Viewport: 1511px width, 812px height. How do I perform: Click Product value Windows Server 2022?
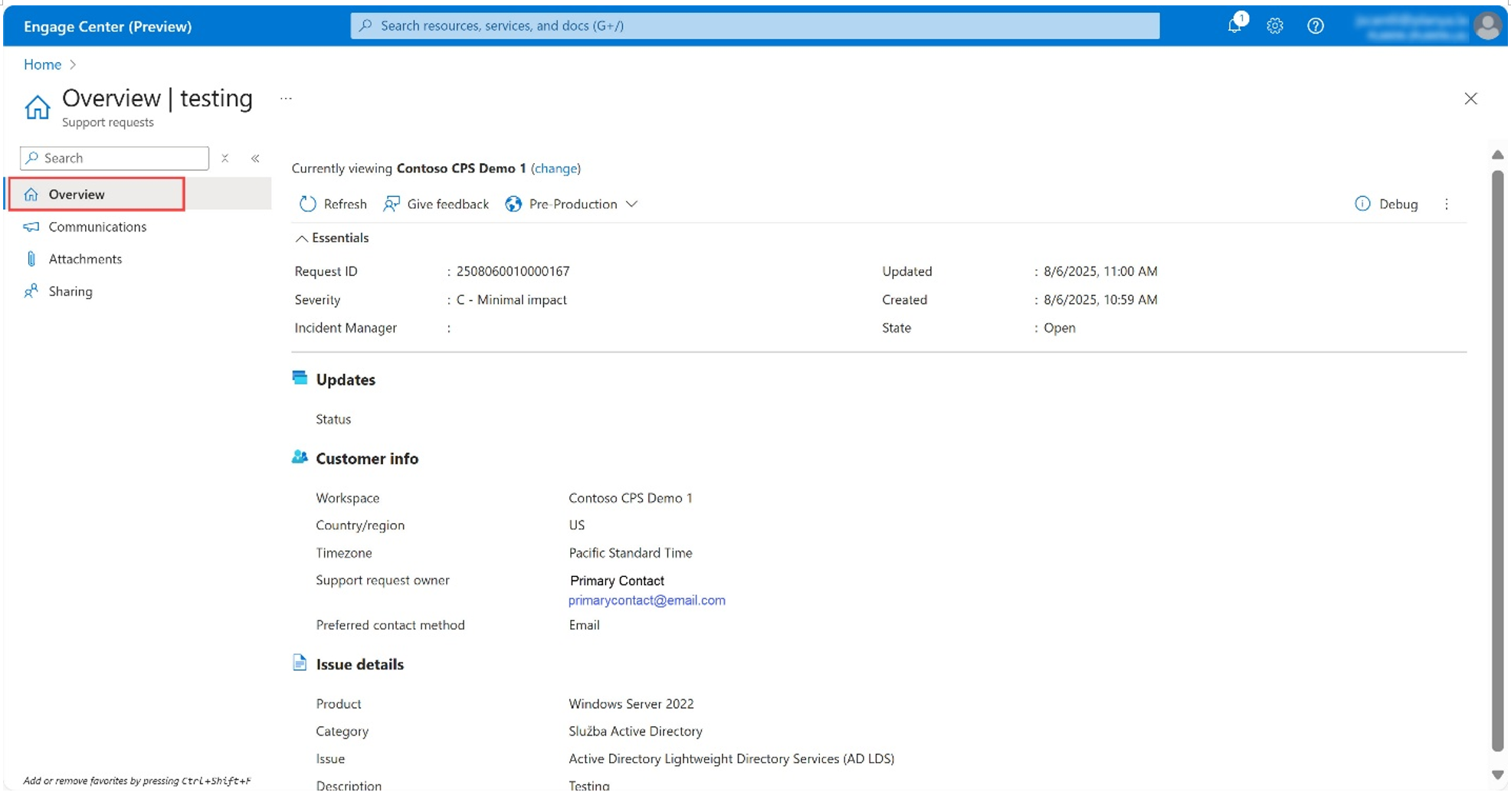(631, 704)
